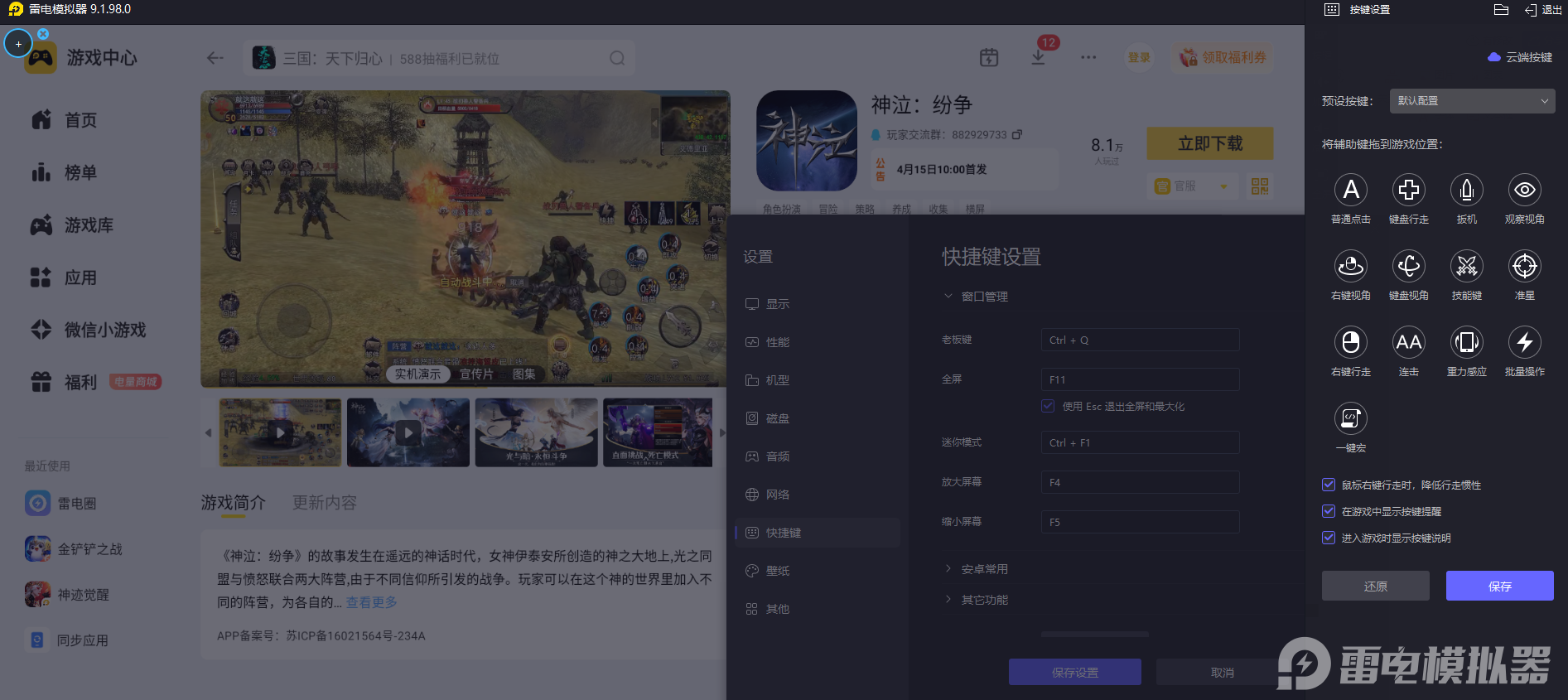The width and height of the screenshot is (1568, 700).
Task: Open the 其他 settings category
Action: [818, 609]
